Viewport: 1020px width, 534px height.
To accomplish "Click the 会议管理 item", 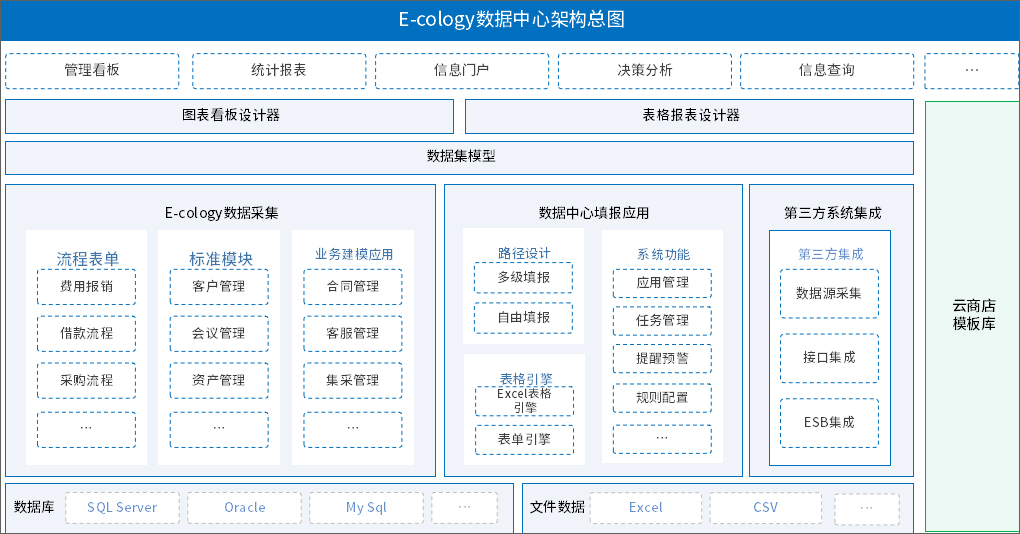I will 219,334.
